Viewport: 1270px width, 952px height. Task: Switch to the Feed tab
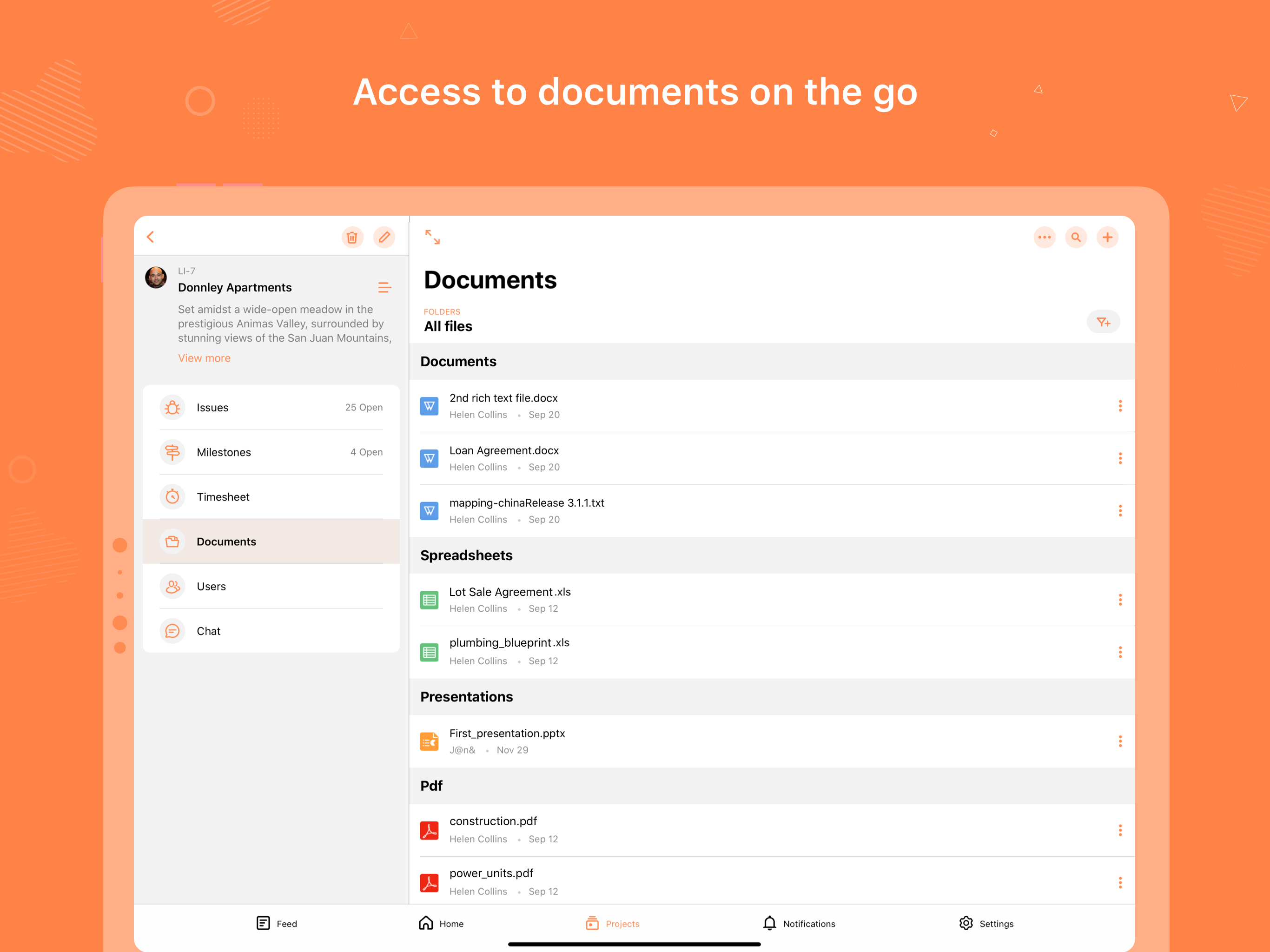[277, 924]
